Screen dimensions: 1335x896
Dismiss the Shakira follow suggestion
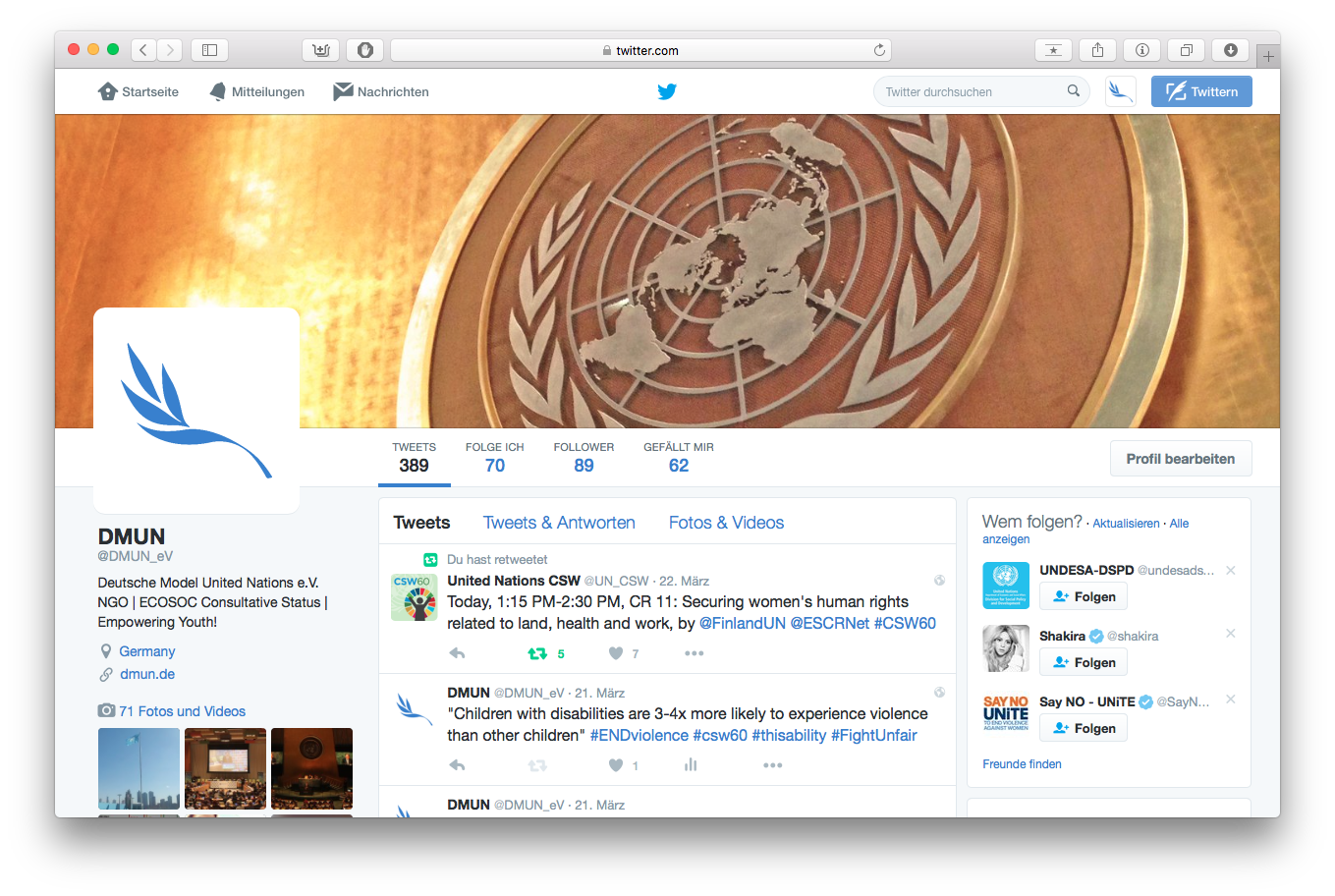pyautogui.click(x=1230, y=634)
